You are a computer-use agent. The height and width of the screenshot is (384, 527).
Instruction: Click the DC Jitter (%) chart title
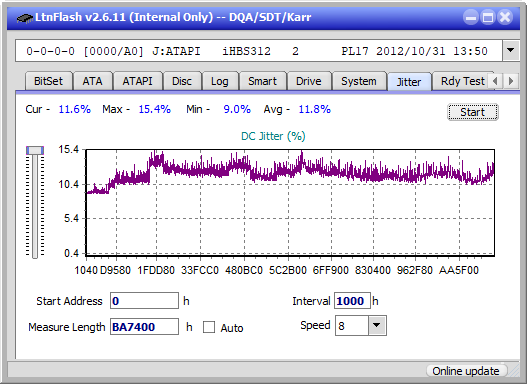[x=273, y=136]
